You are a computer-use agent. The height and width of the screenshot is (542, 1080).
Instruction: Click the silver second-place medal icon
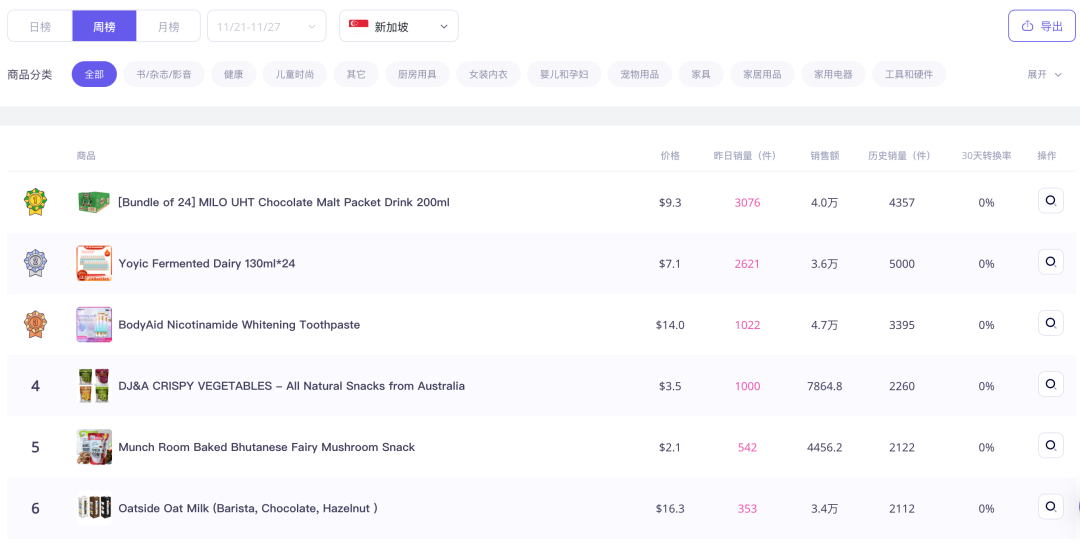(35, 263)
